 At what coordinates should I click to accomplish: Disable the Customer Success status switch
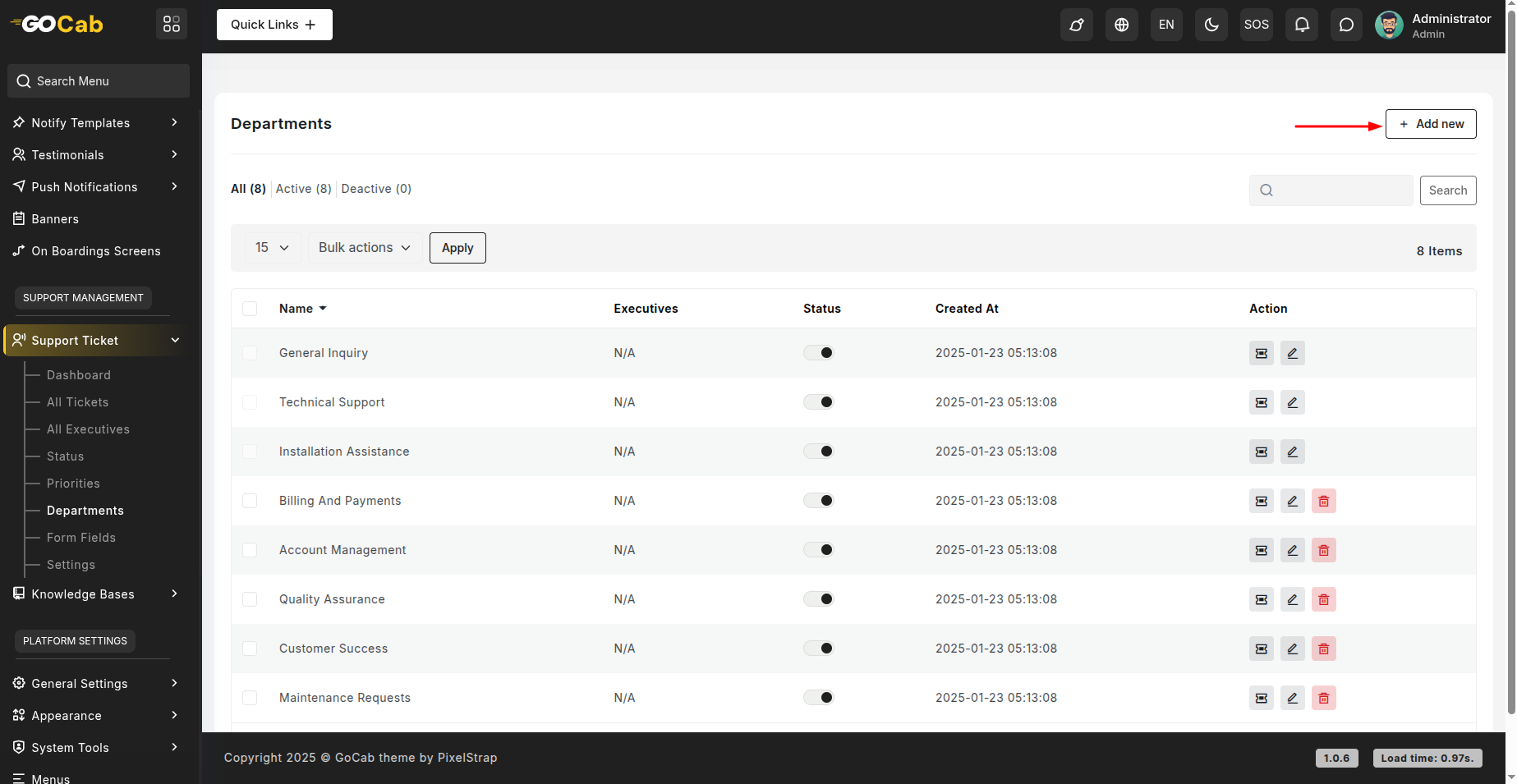pos(818,649)
